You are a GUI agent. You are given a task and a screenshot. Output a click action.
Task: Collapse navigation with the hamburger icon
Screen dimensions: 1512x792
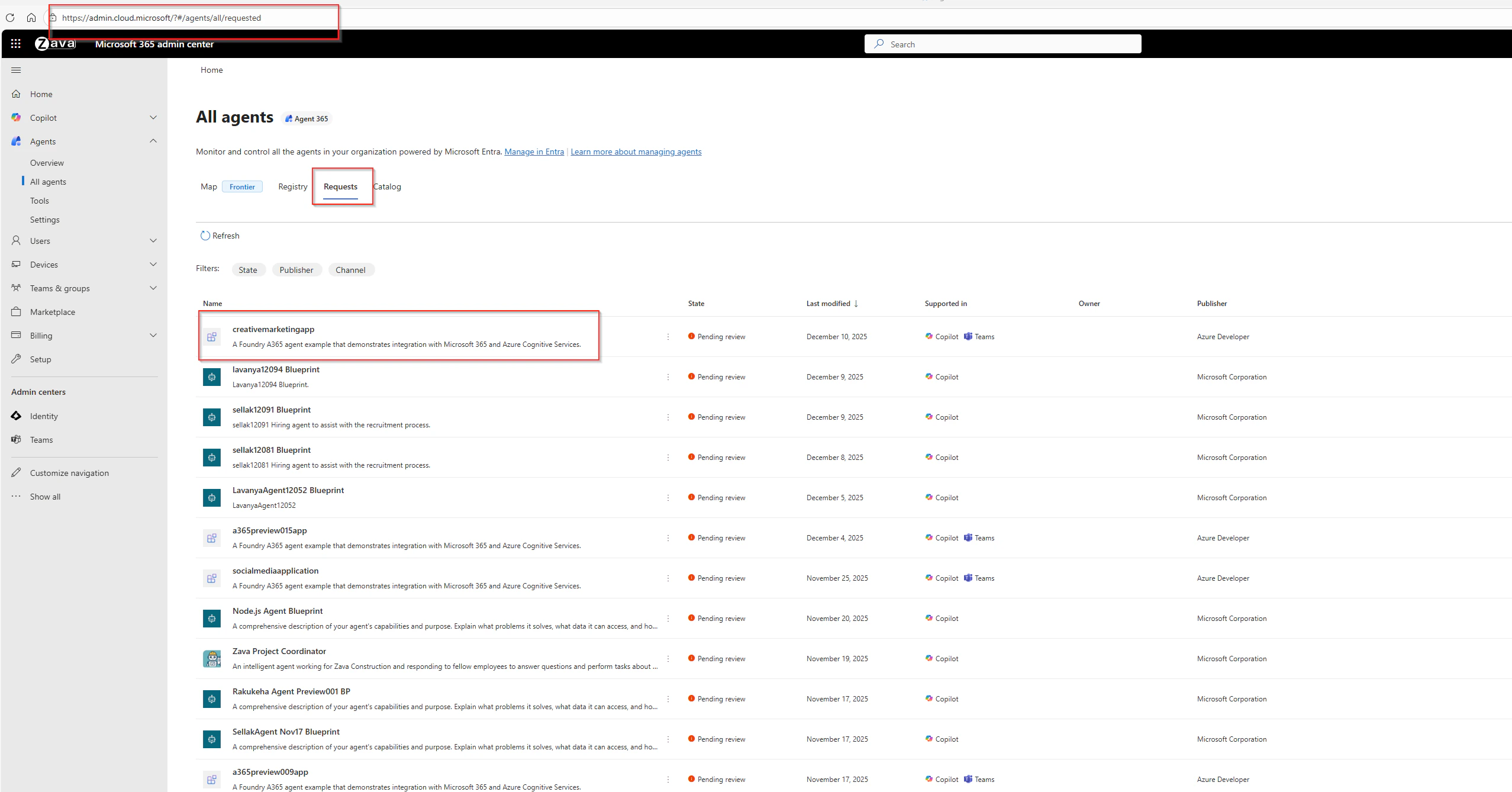click(x=16, y=70)
